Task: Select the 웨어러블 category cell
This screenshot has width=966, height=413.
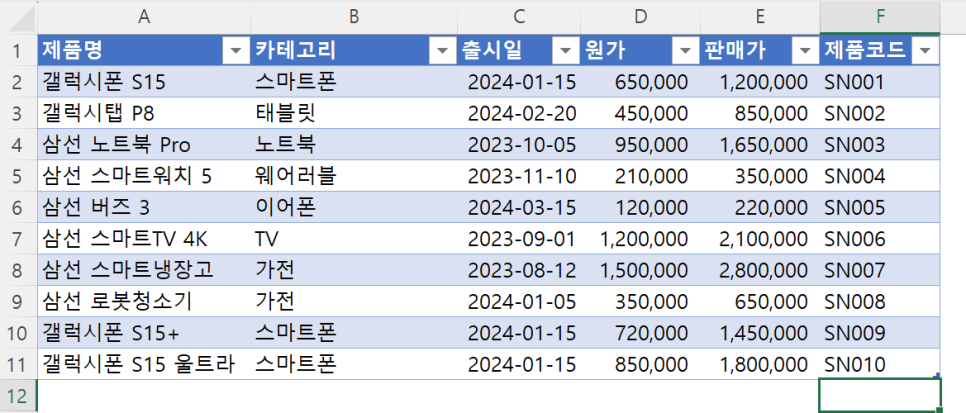Action: point(354,176)
